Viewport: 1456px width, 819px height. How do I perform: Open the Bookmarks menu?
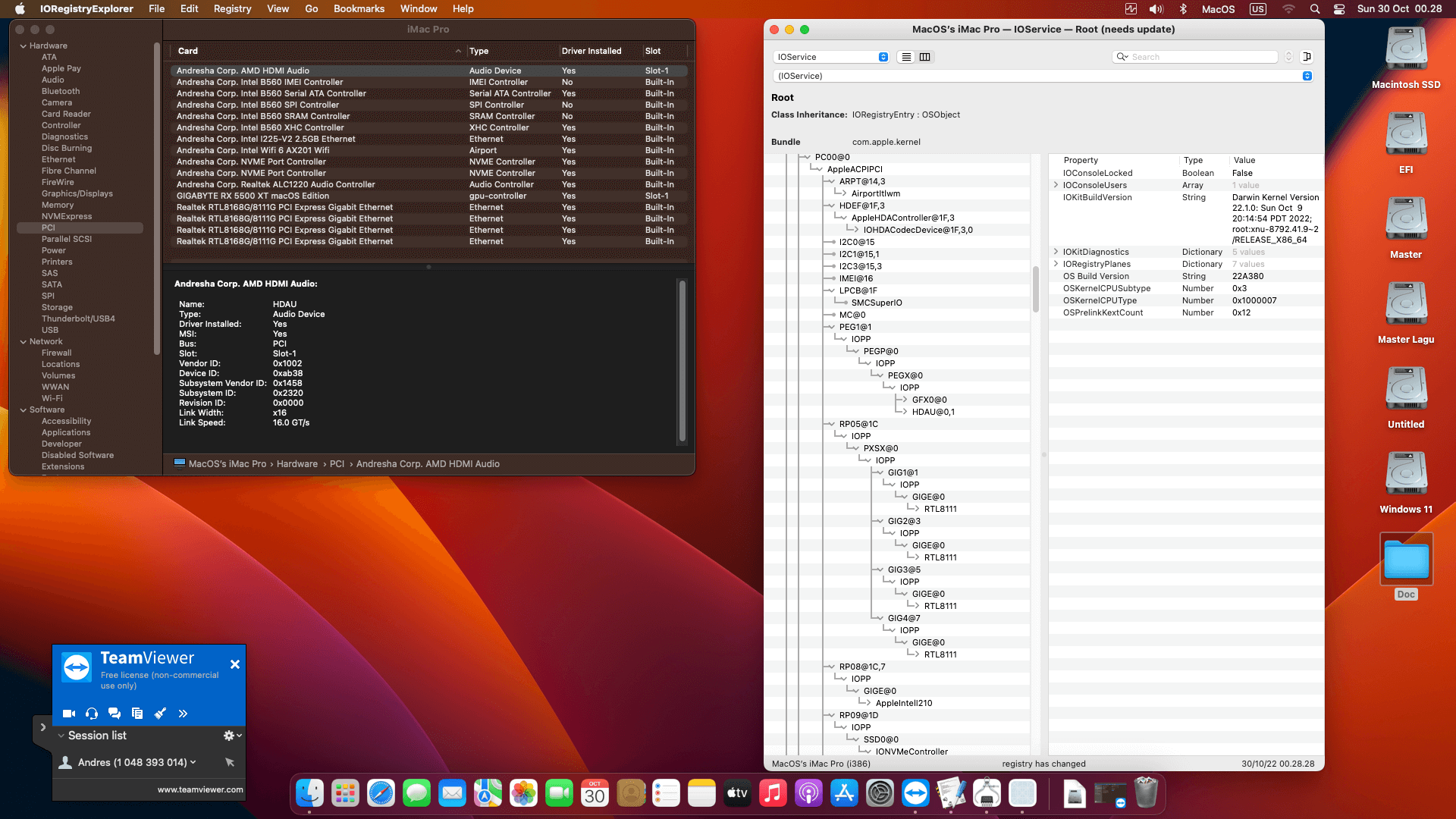(x=359, y=9)
